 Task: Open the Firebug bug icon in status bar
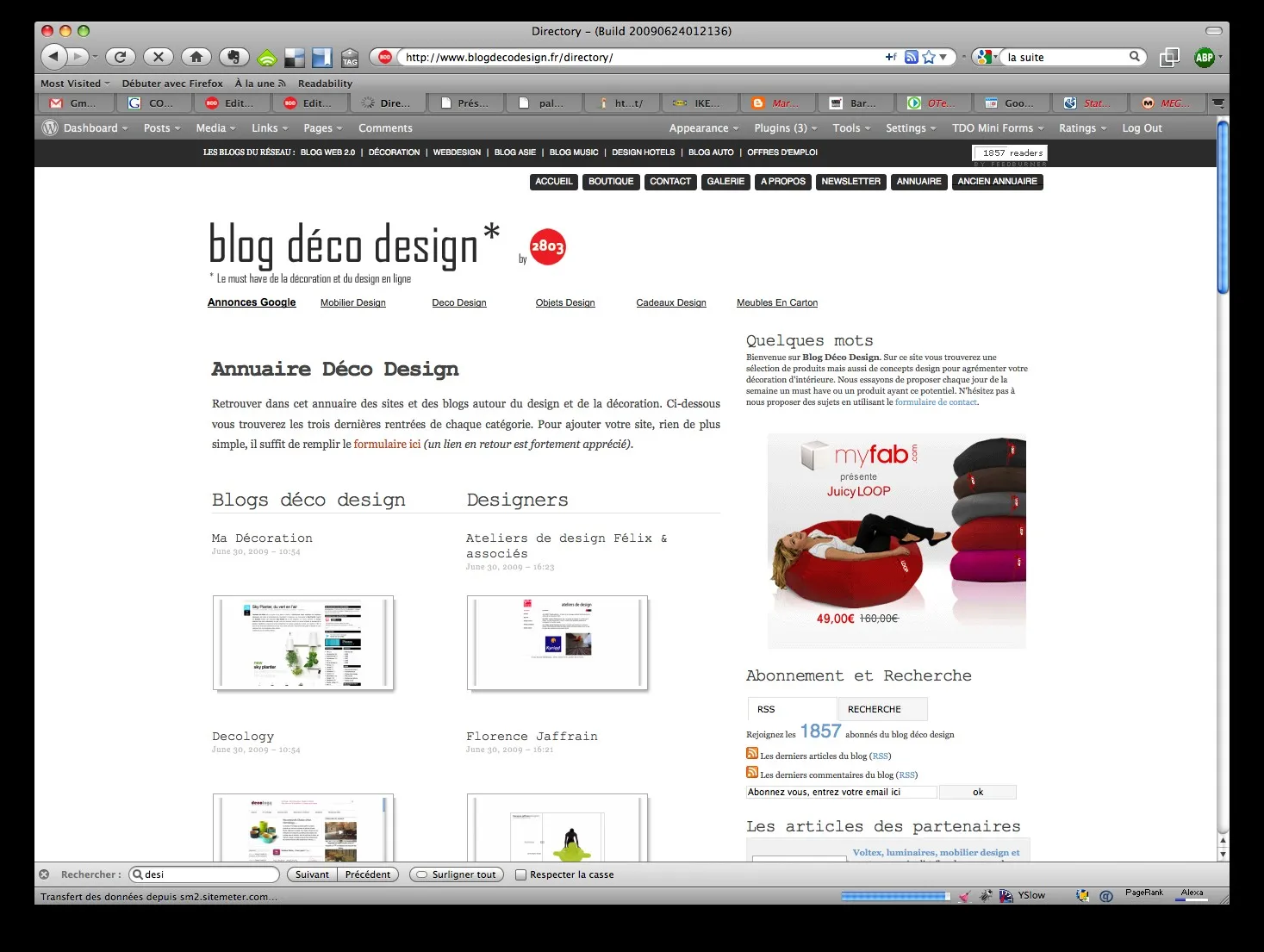click(x=986, y=896)
